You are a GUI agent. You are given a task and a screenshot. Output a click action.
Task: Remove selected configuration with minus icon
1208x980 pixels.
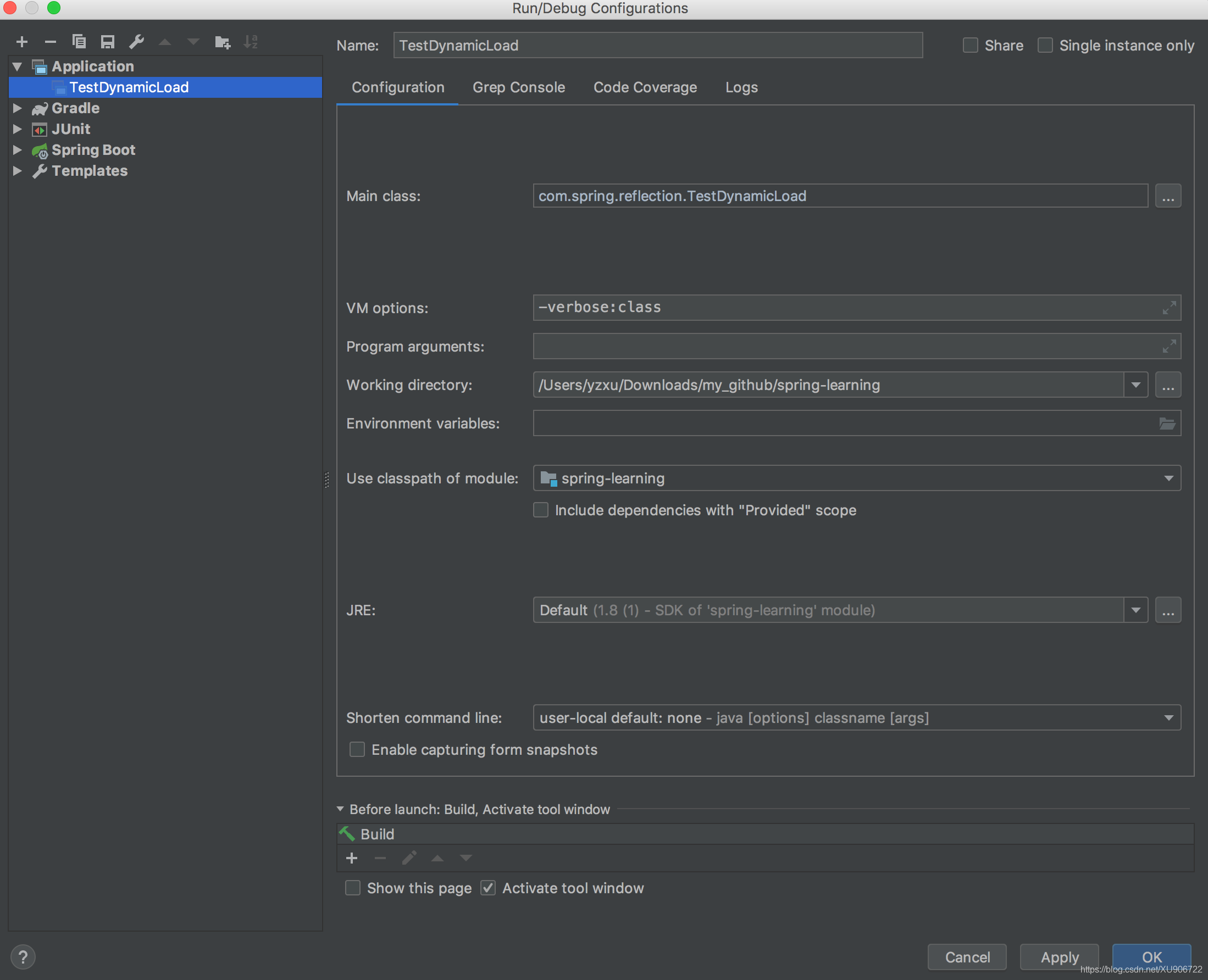[50, 42]
